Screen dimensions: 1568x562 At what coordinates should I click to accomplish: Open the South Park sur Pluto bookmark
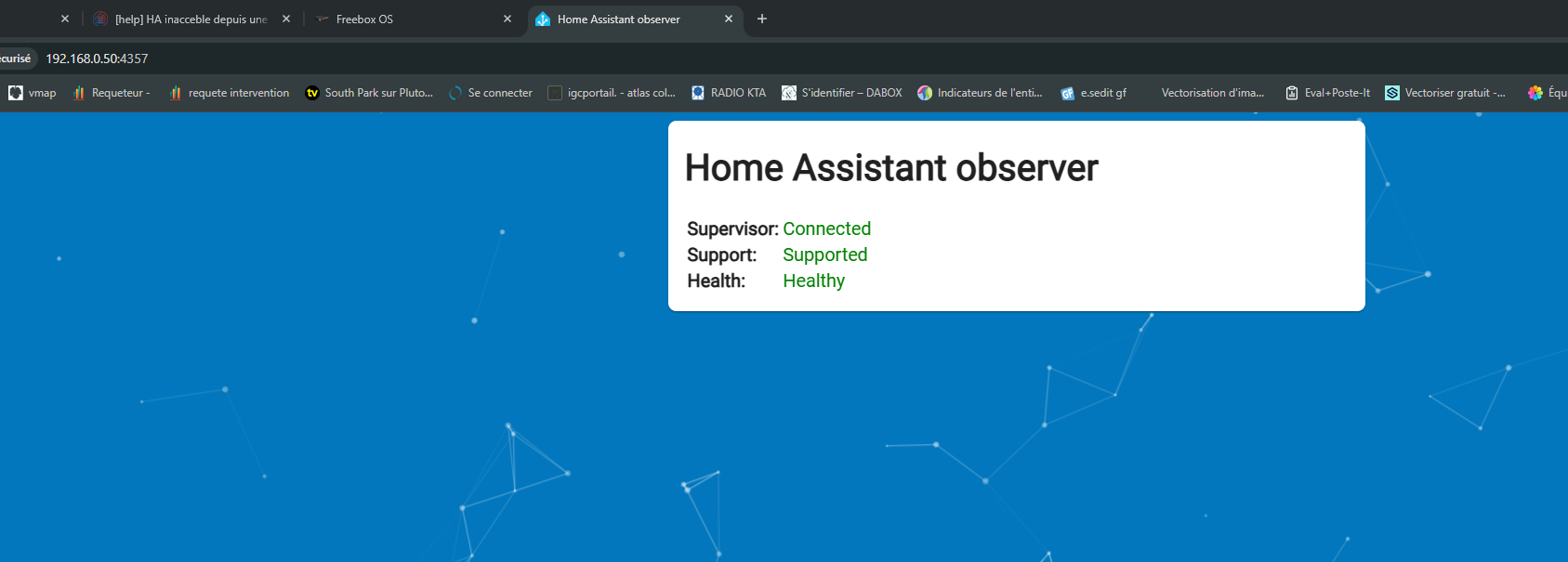coord(369,93)
